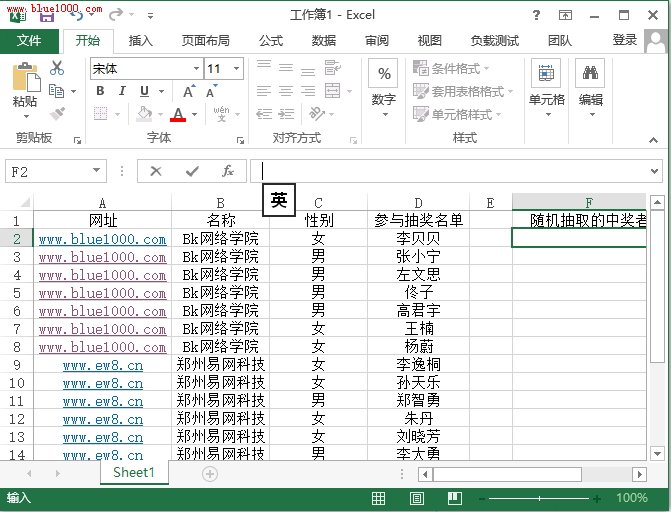Click the Copy icon
This screenshot has width=671, height=512.
pyautogui.click(x=56, y=91)
